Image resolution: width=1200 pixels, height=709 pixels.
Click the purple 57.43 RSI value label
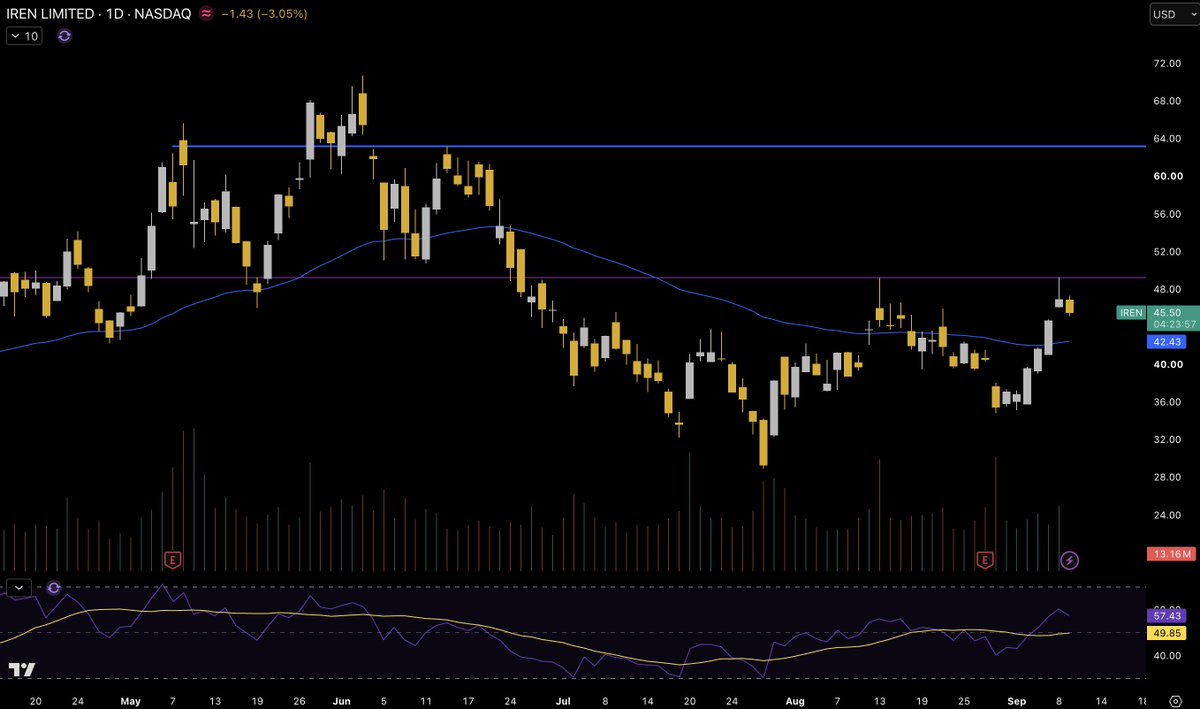(x=1165, y=617)
